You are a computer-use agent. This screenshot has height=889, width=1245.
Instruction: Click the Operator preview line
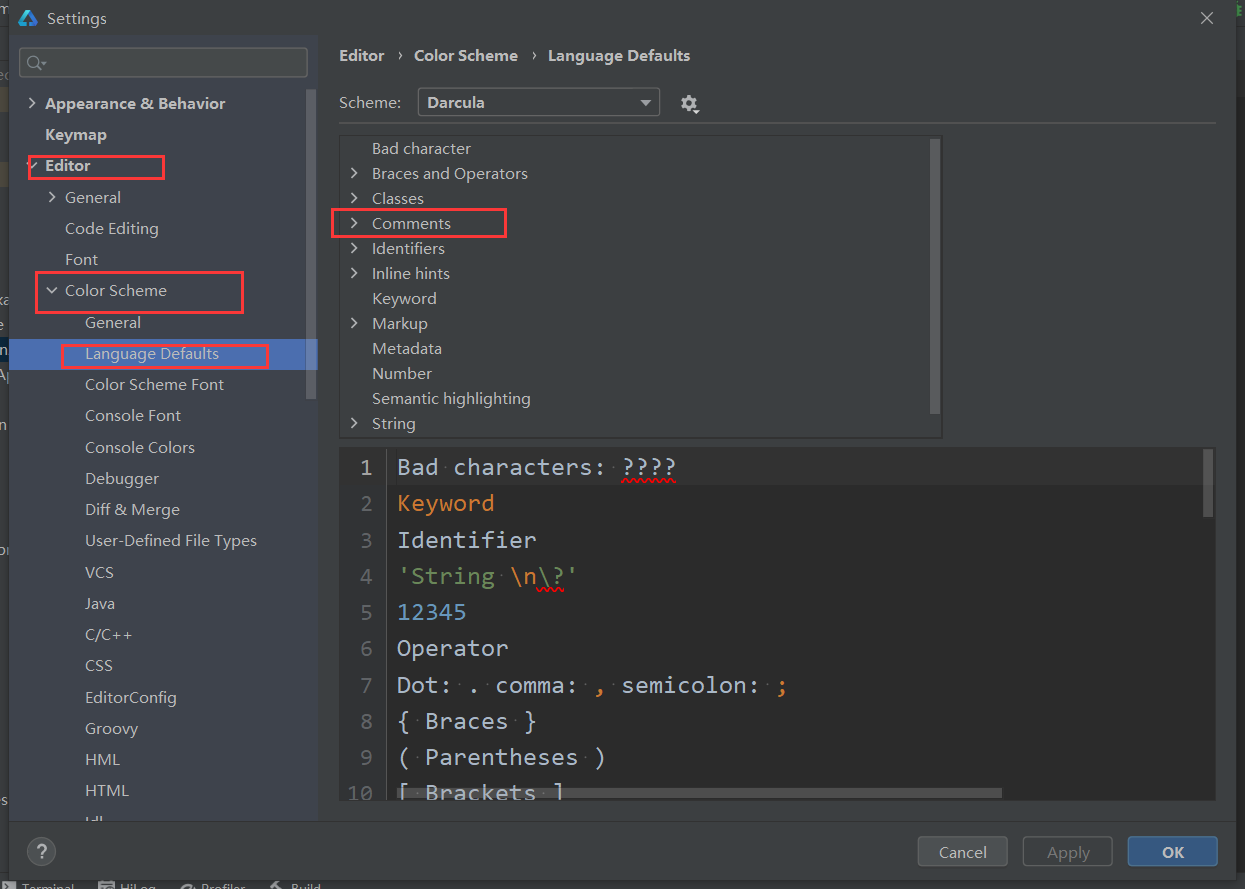453,648
